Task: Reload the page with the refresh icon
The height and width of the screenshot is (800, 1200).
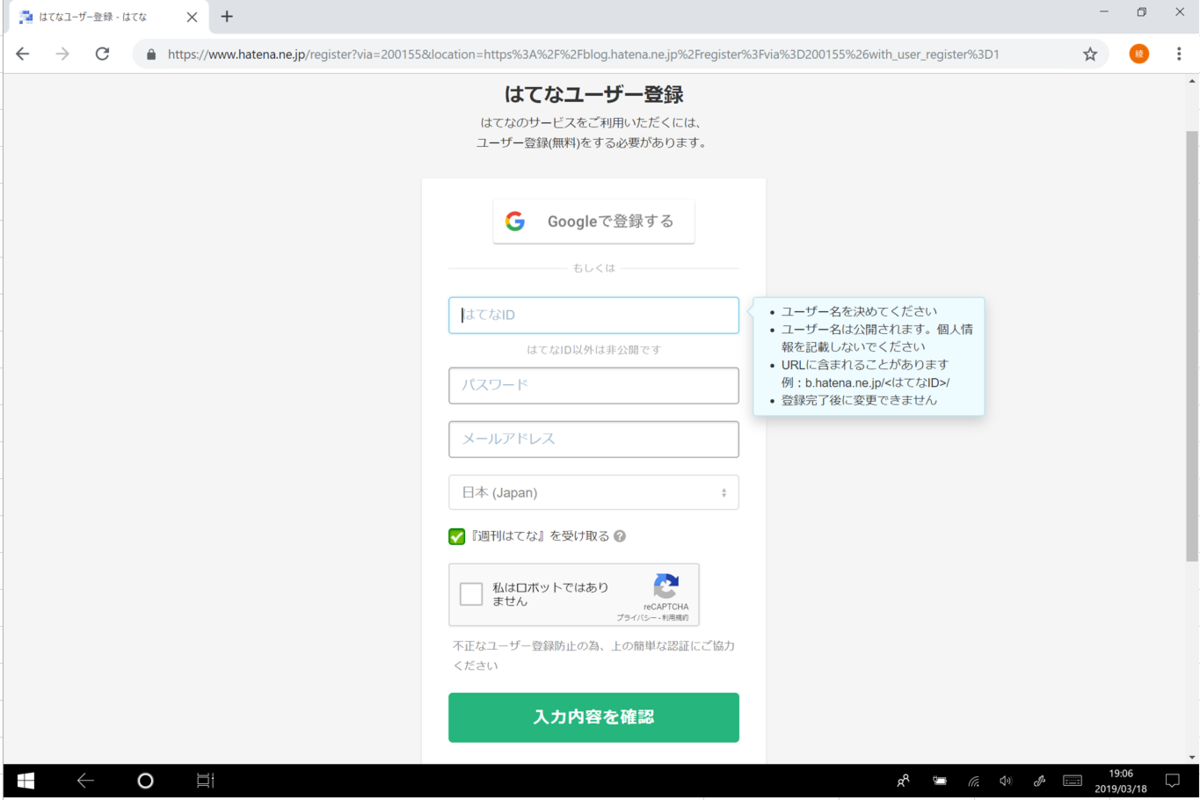Action: (102, 54)
